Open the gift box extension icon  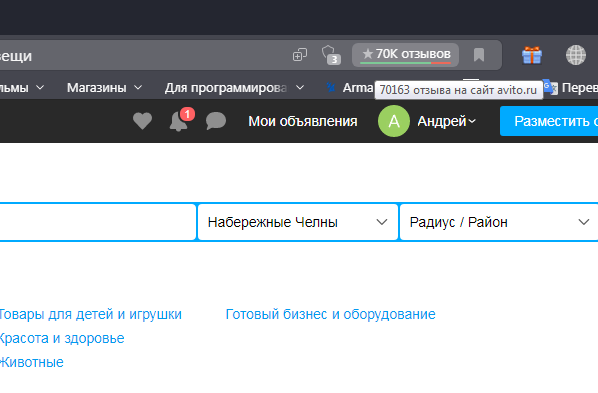pyautogui.click(x=532, y=55)
